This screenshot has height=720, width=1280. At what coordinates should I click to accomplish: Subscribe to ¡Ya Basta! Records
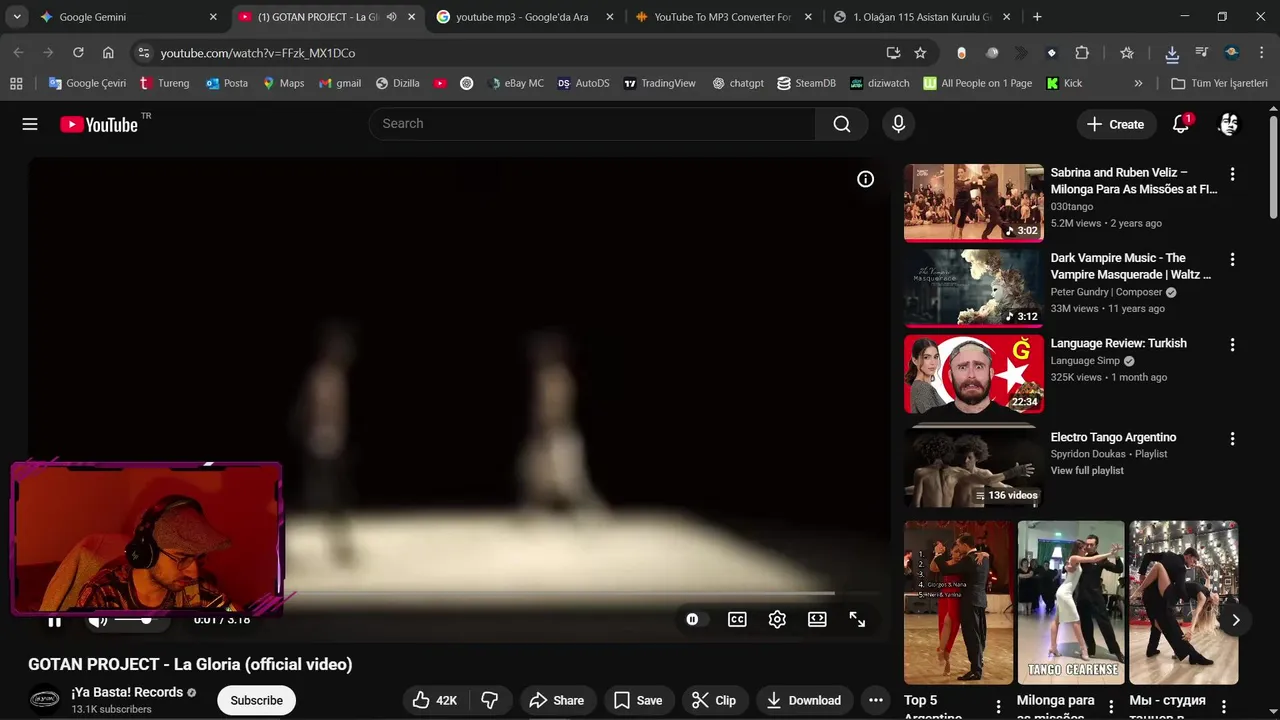257,700
